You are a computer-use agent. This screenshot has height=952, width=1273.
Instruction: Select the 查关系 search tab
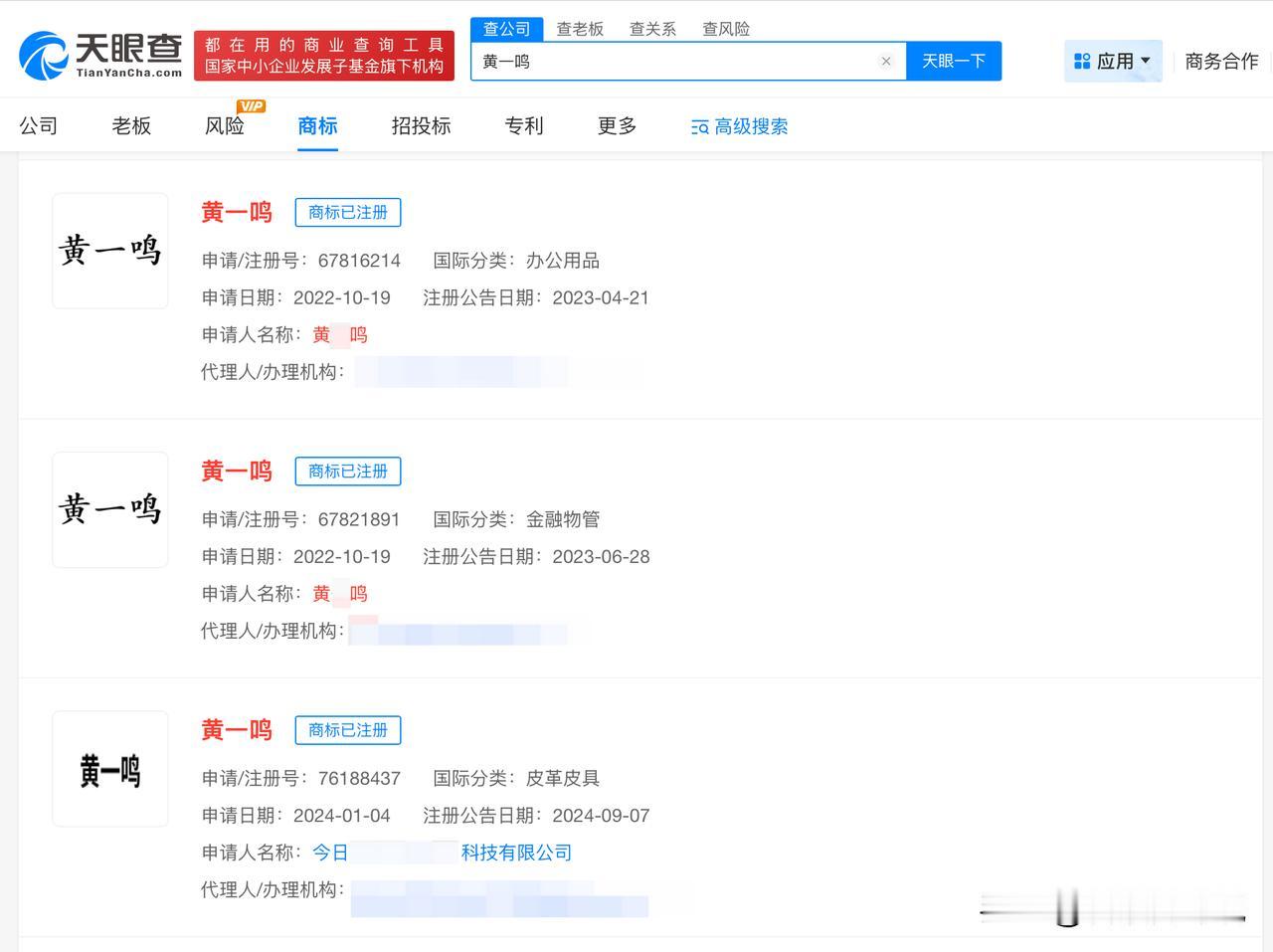coord(652,29)
